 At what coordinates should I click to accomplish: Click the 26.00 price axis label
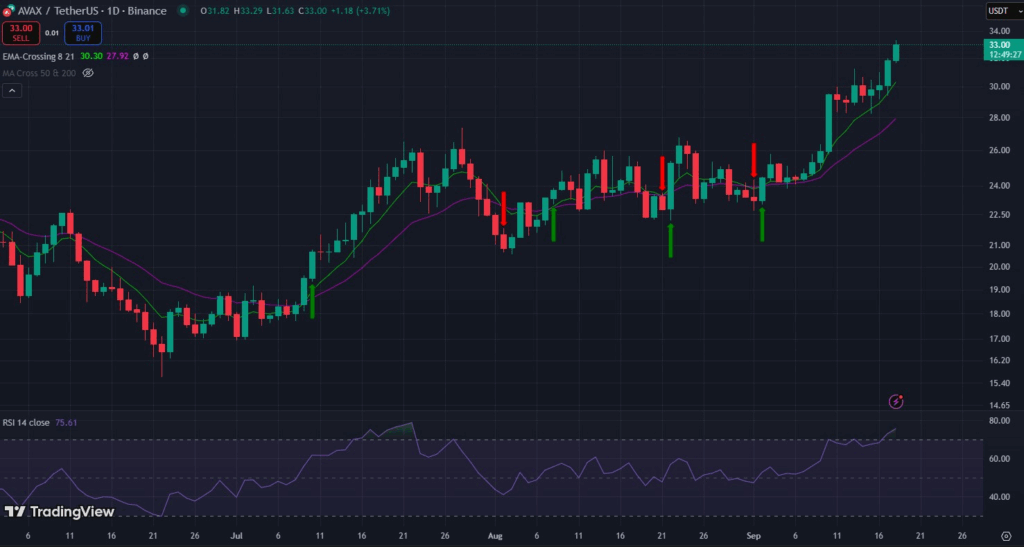pos(999,150)
